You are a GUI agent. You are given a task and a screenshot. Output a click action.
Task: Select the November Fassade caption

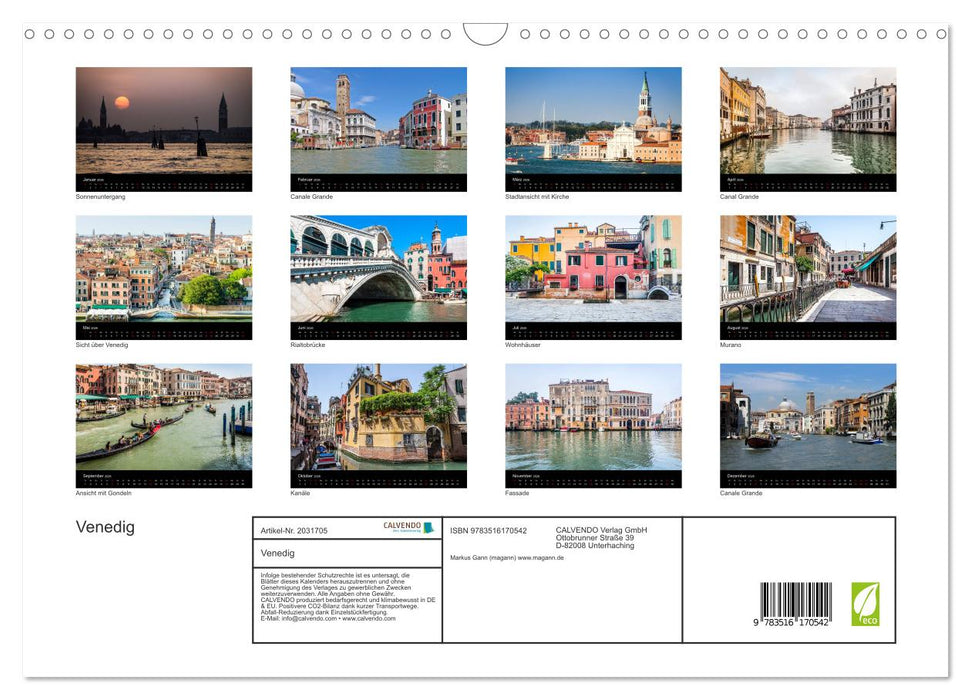[517, 493]
